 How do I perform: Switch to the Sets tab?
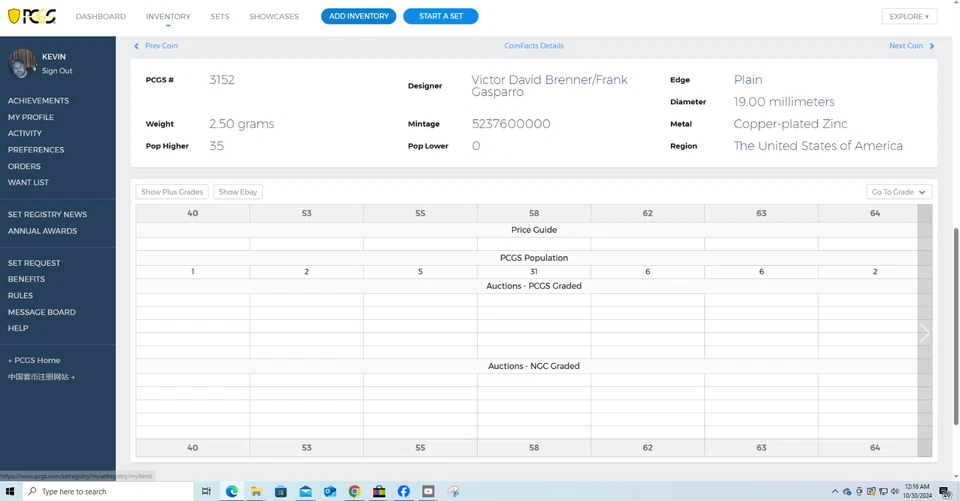click(220, 17)
